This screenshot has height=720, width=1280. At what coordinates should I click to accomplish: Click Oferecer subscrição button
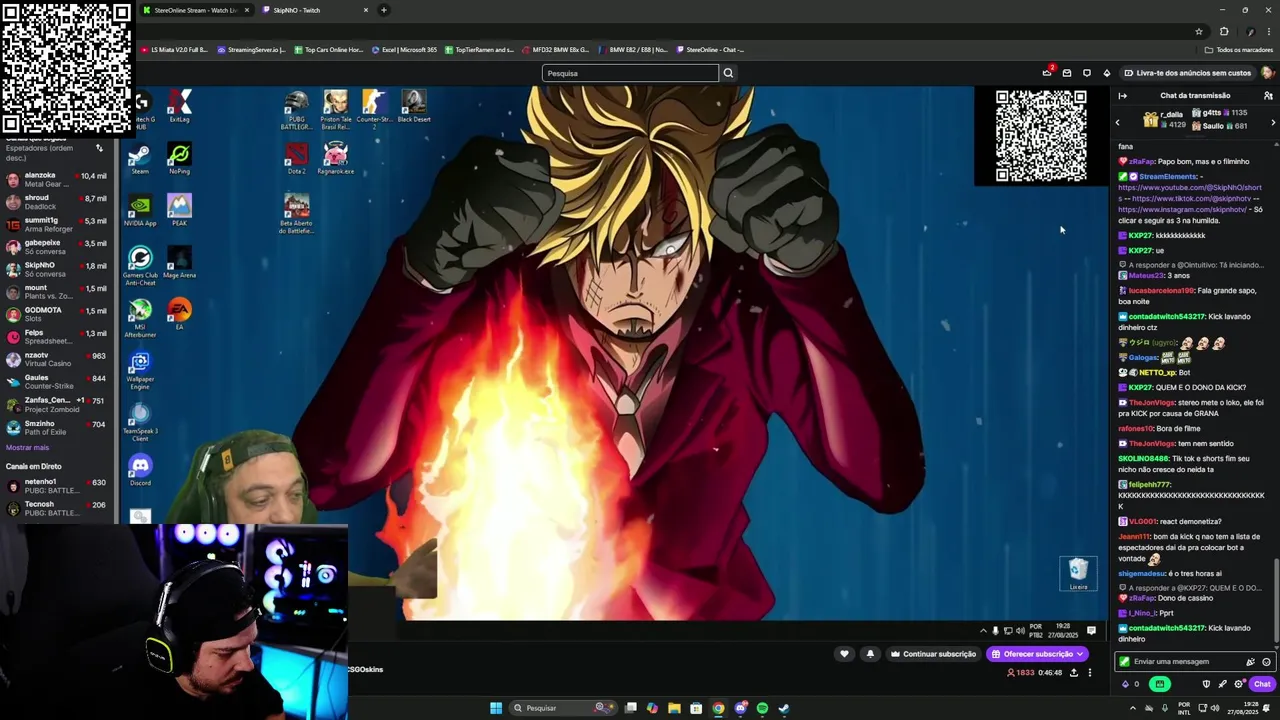click(x=1037, y=654)
